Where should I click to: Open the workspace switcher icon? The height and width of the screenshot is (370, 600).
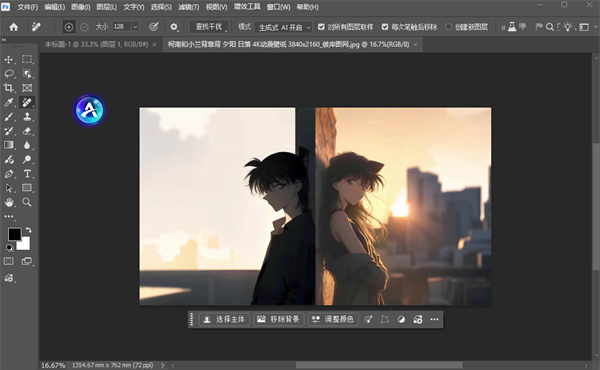pos(584,27)
